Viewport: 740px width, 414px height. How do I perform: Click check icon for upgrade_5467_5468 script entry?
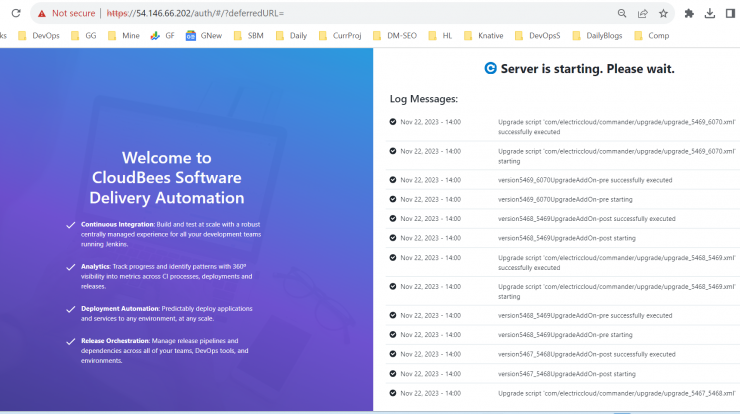(x=393, y=393)
